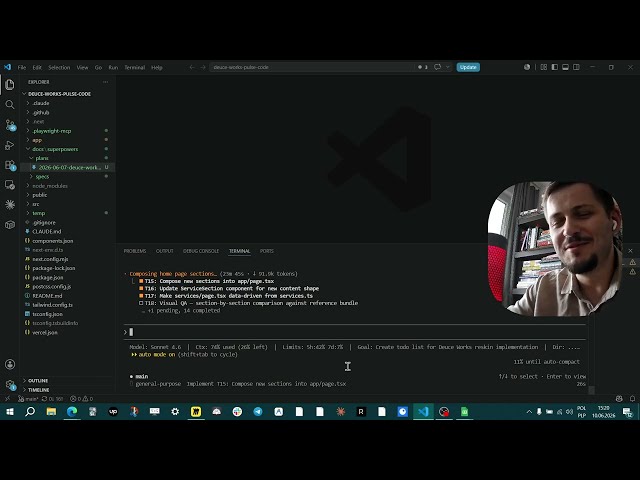This screenshot has width=640, height=480.
Task: Open the Selection menu
Action: (59, 67)
